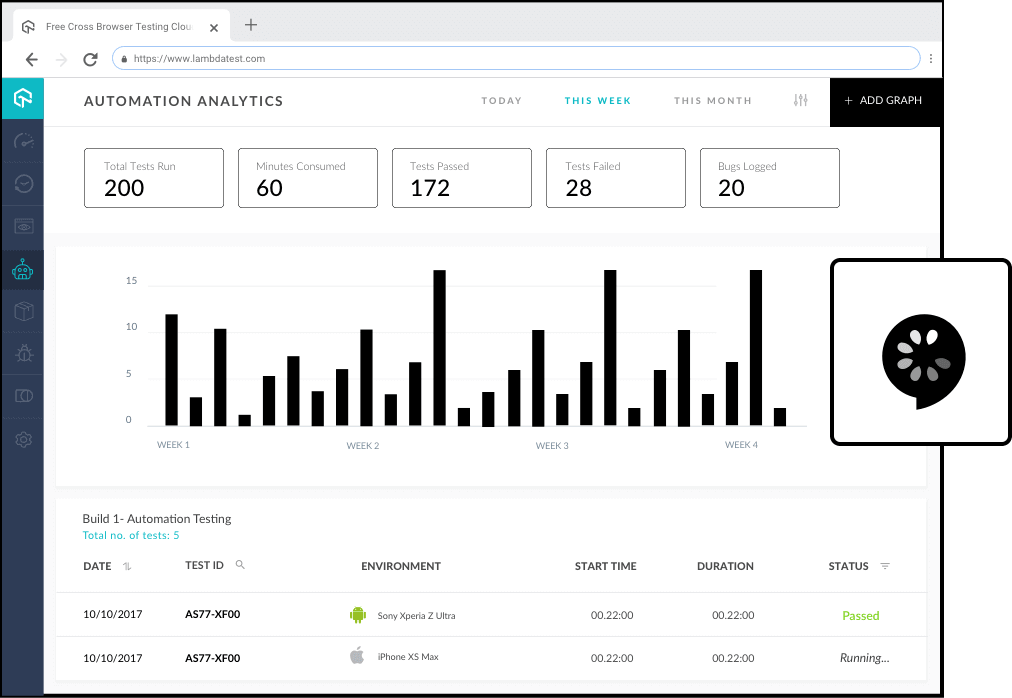Image resolution: width=1012 pixels, height=698 pixels.
Task: Select the bug tracker icon in sidebar
Action: point(22,353)
